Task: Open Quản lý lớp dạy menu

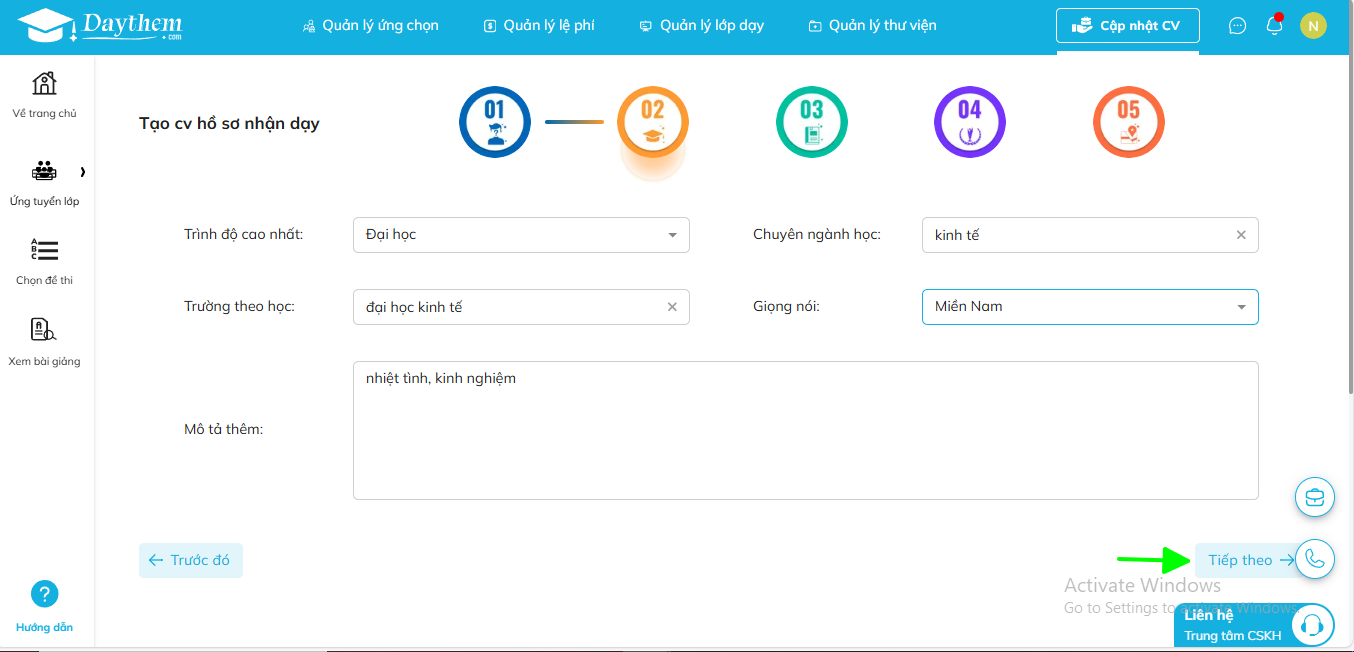Action: click(701, 25)
